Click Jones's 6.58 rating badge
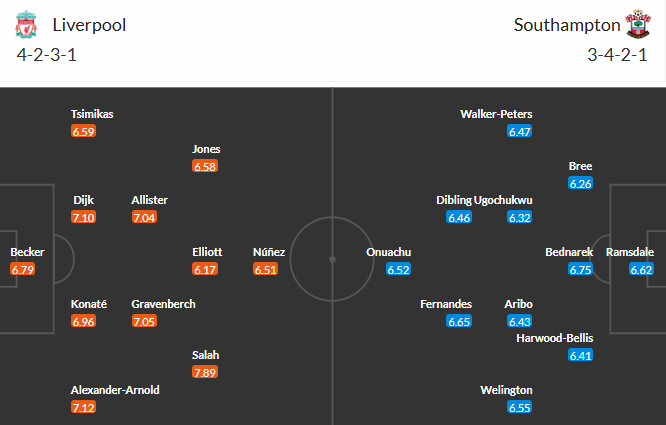 205,166
